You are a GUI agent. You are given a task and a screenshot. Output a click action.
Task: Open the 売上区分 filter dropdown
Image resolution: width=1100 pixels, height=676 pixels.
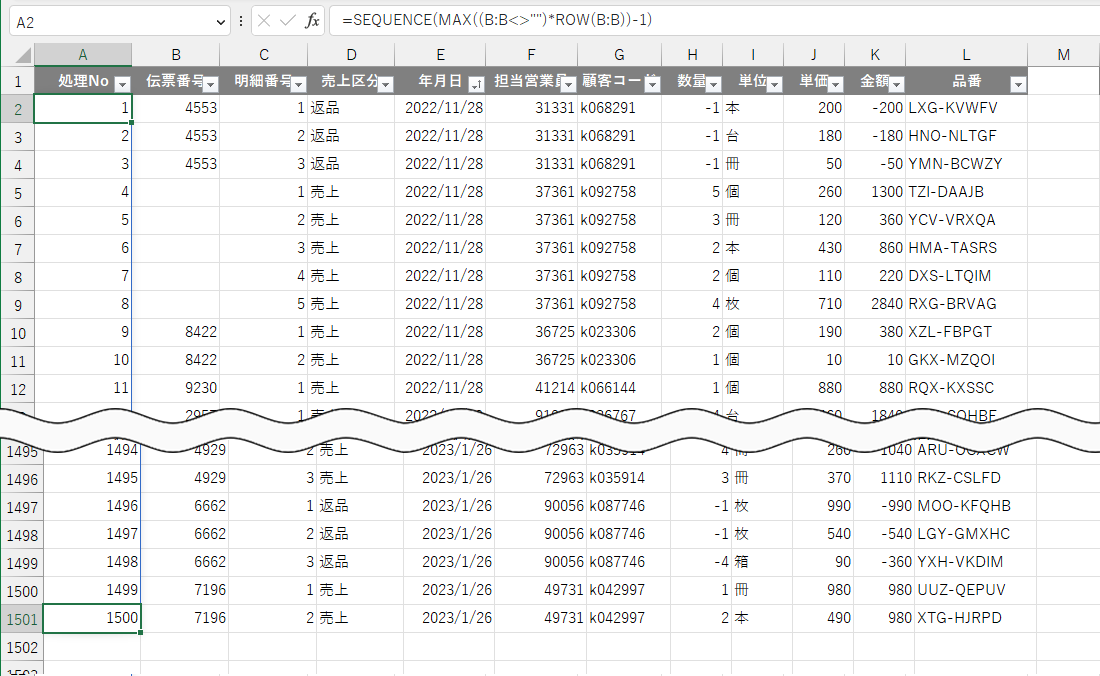pyautogui.click(x=385, y=85)
